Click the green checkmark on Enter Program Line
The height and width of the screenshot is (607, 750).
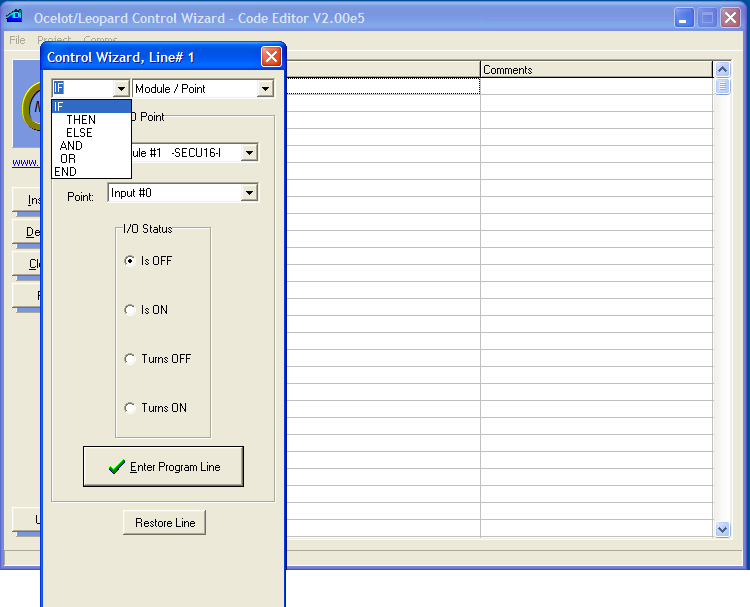pyautogui.click(x=117, y=467)
